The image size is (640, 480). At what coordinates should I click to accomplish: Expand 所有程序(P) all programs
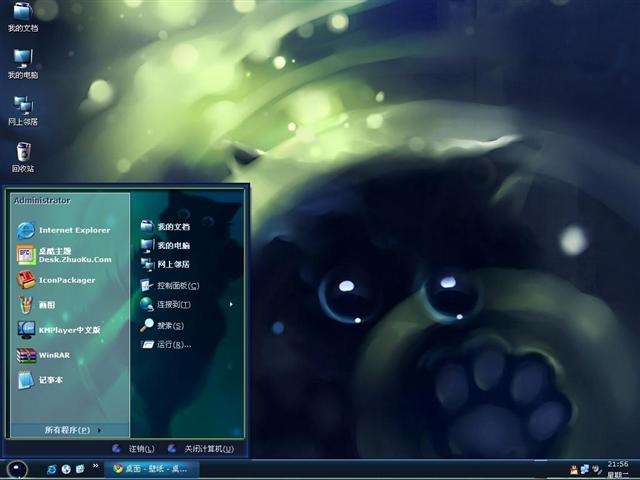pyautogui.click(x=70, y=430)
